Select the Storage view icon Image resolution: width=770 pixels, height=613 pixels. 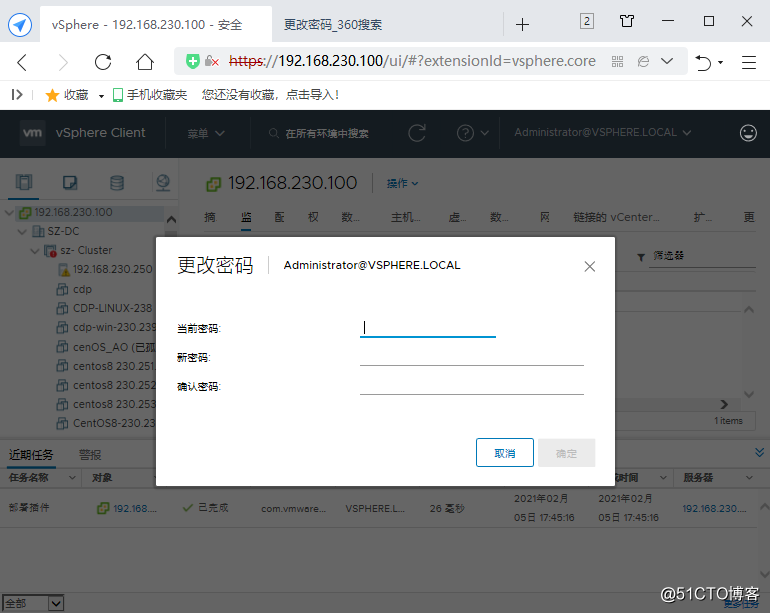117,183
